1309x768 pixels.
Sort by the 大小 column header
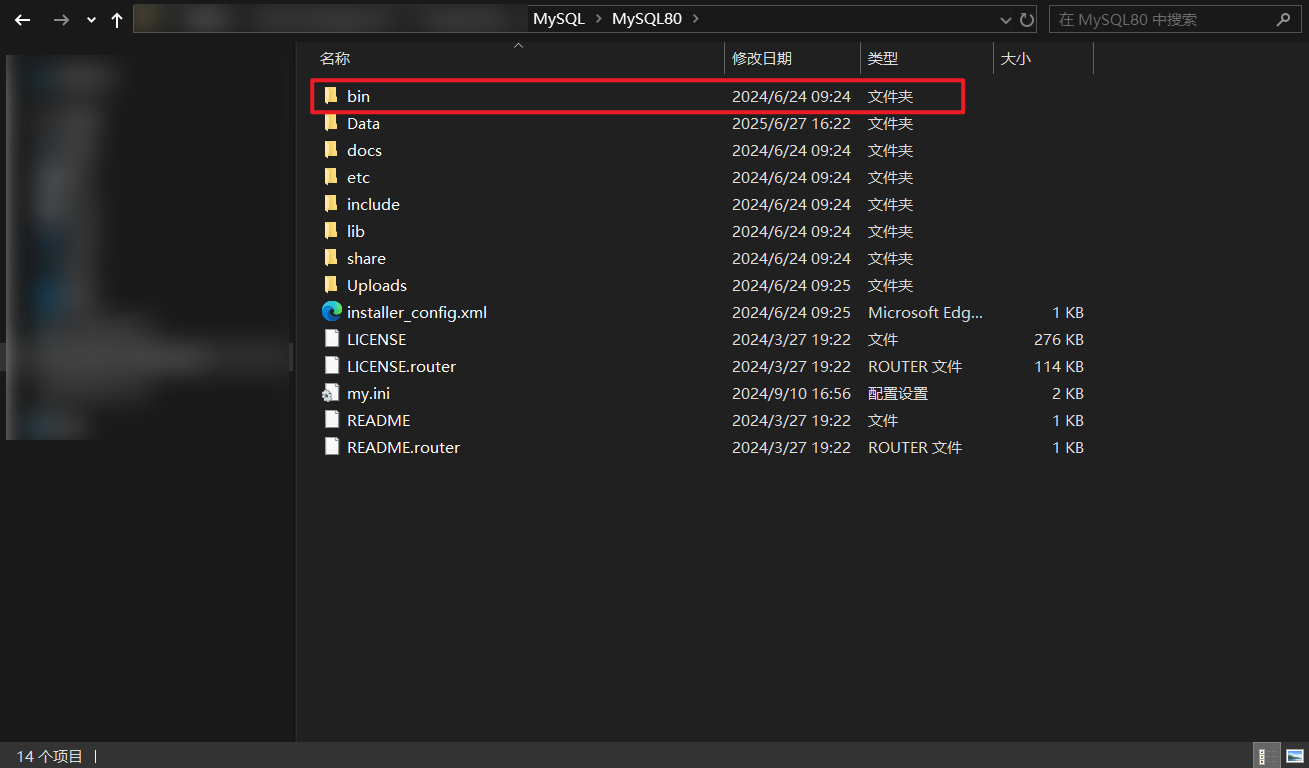[1016, 59]
